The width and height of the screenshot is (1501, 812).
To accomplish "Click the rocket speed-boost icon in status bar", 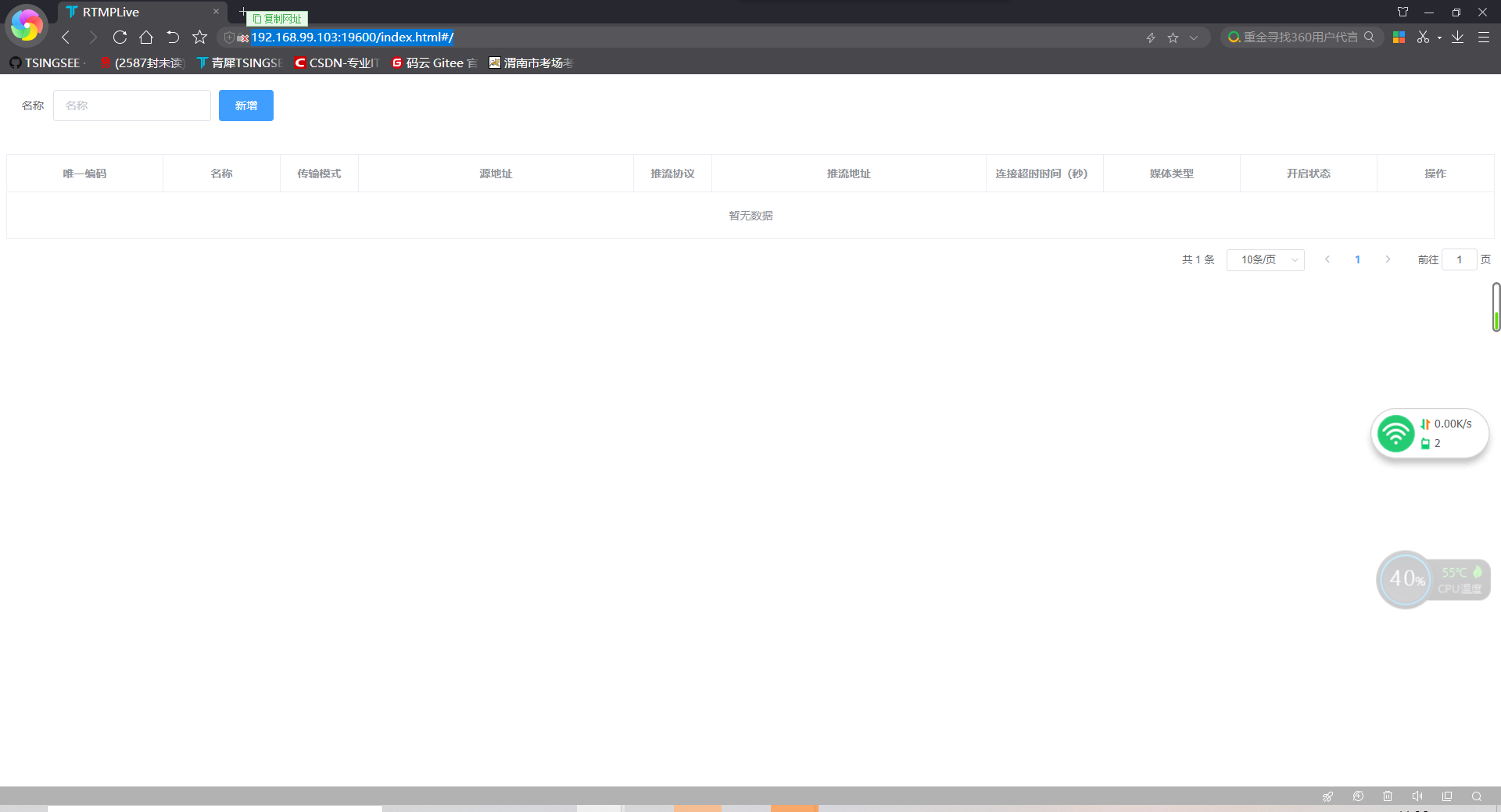I will click(1328, 796).
